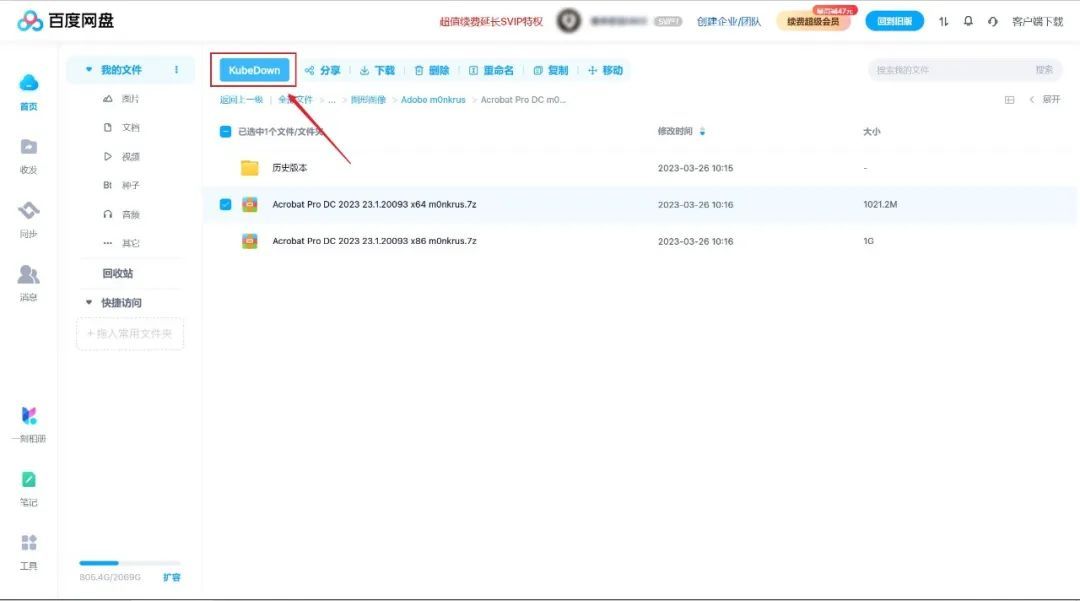Viewport: 1080px width, 601px height.
Task: Collapse the 我的文件 tree section
Action: tap(88, 70)
